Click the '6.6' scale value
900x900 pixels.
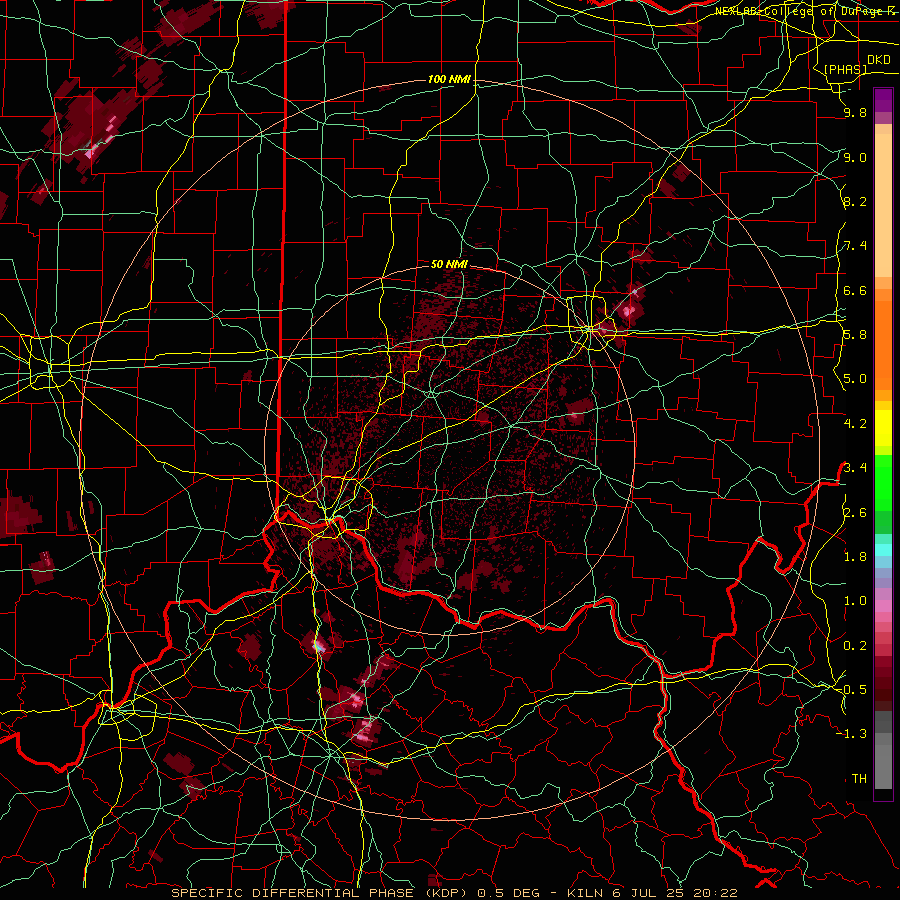click(855, 290)
